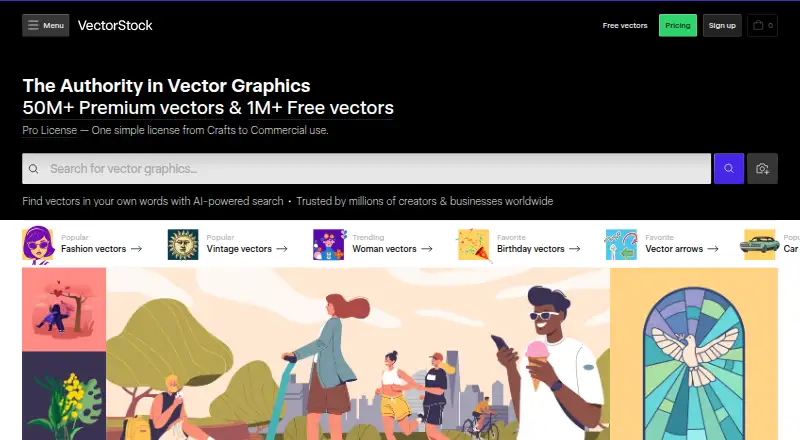This screenshot has height=440, width=800.
Task: Open Woman vectors category
Action: point(384,249)
